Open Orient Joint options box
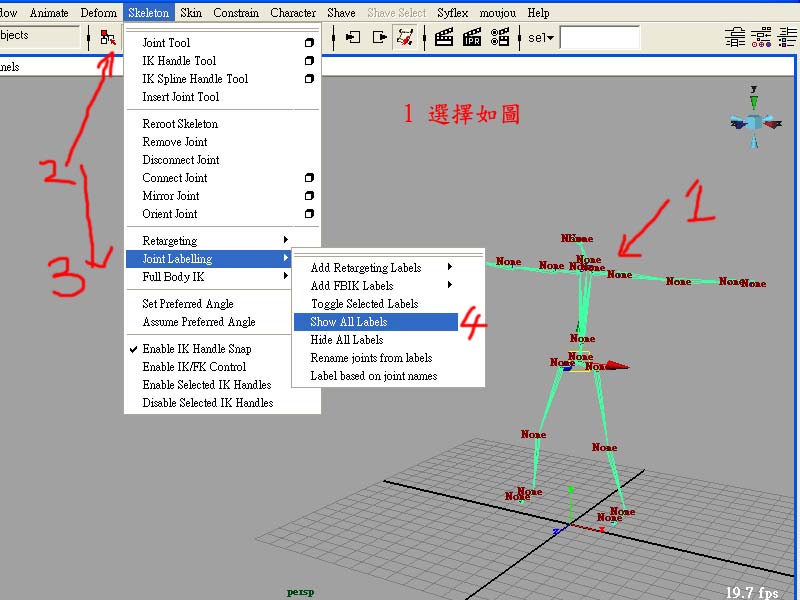The width and height of the screenshot is (800, 600). [309, 214]
